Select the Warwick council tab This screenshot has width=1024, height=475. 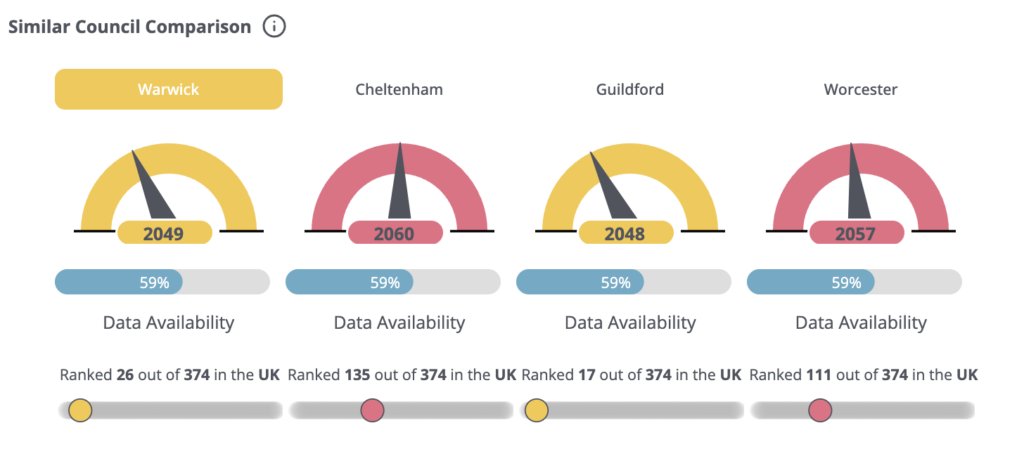168,89
